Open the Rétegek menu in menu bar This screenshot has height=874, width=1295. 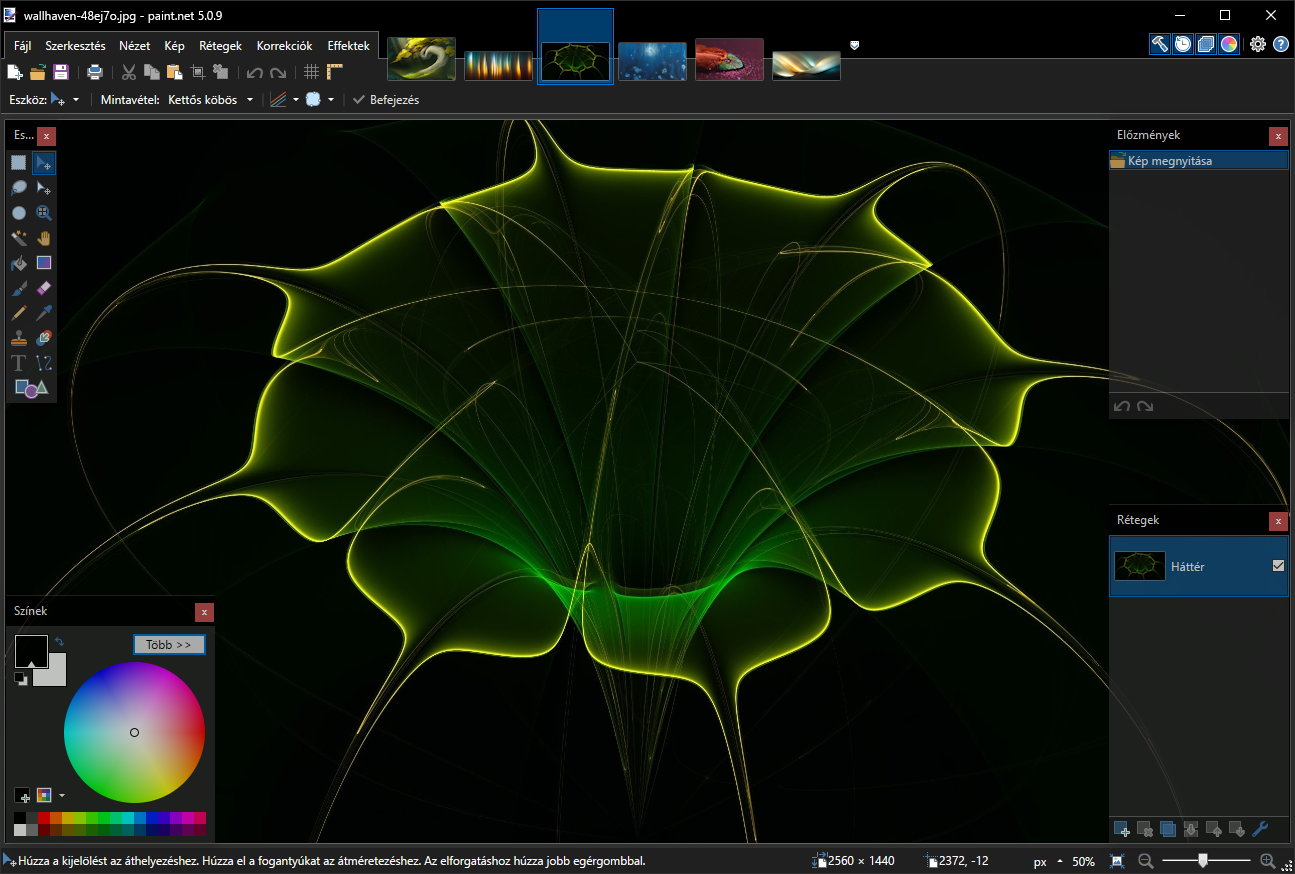pyautogui.click(x=220, y=46)
